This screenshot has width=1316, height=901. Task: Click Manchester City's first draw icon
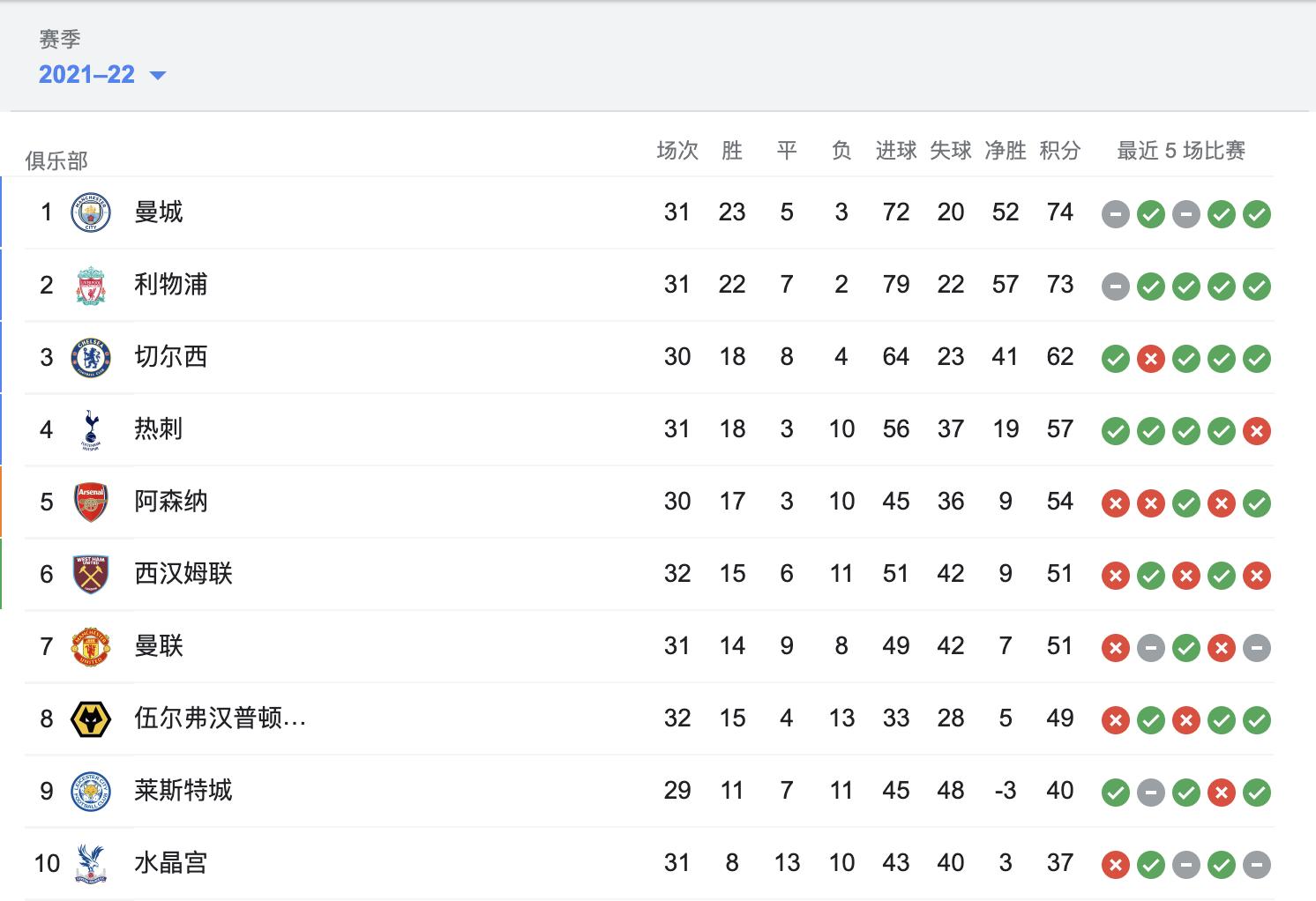[x=1116, y=214]
